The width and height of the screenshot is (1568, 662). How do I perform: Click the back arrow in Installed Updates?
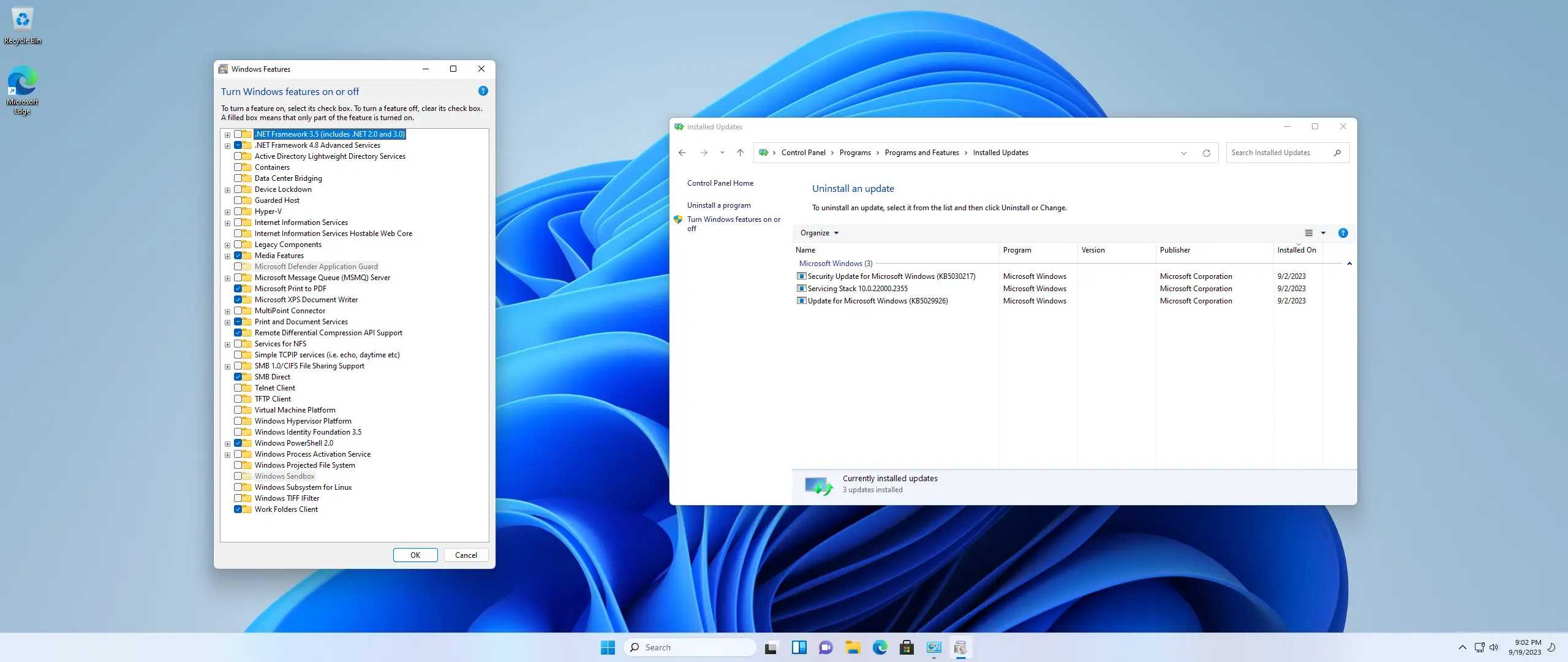pos(682,153)
